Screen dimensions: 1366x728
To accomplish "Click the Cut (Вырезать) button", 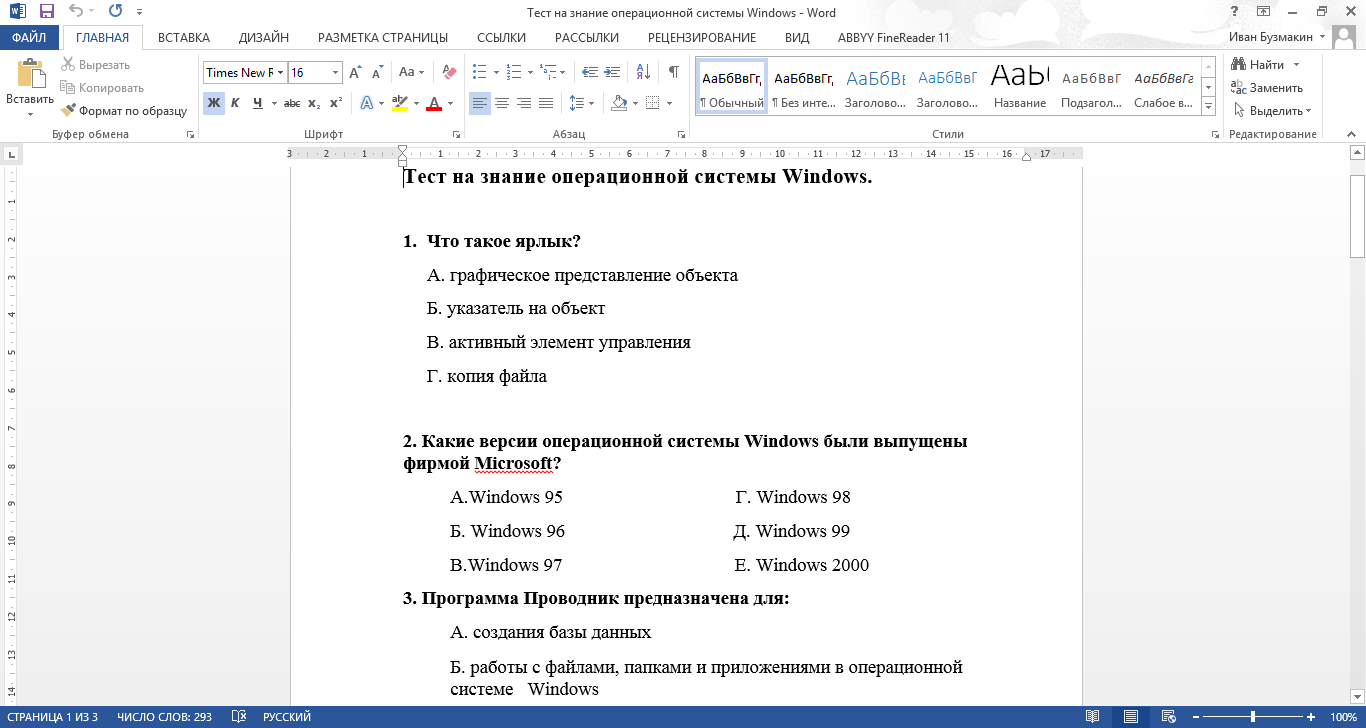I will pos(95,65).
